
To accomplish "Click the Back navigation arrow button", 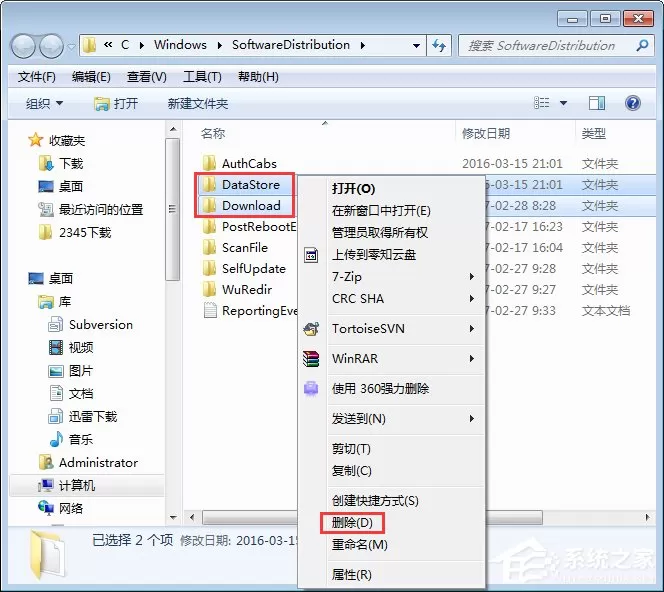I will pyautogui.click(x=24, y=45).
